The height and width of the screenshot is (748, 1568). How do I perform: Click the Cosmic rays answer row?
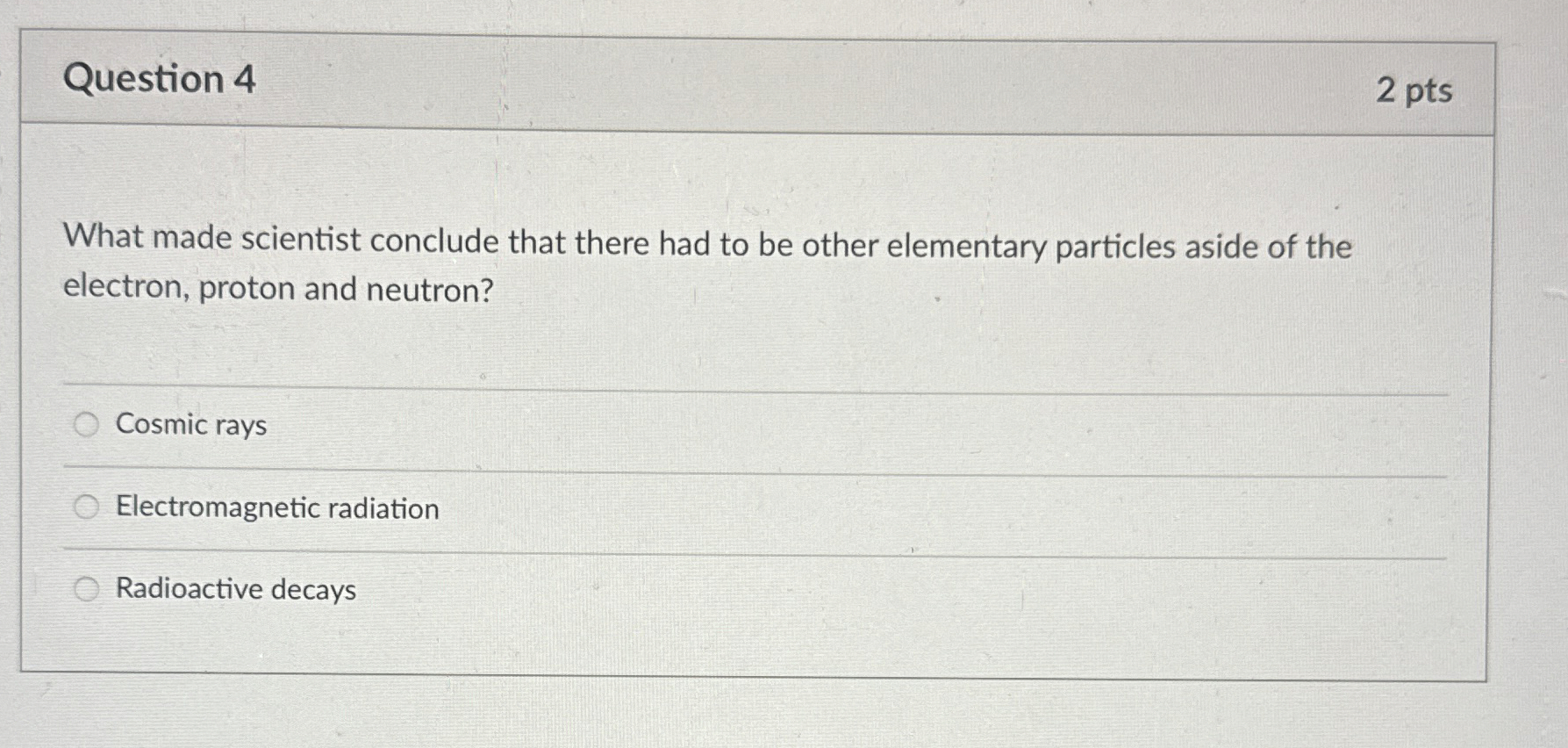tap(614, 425)
